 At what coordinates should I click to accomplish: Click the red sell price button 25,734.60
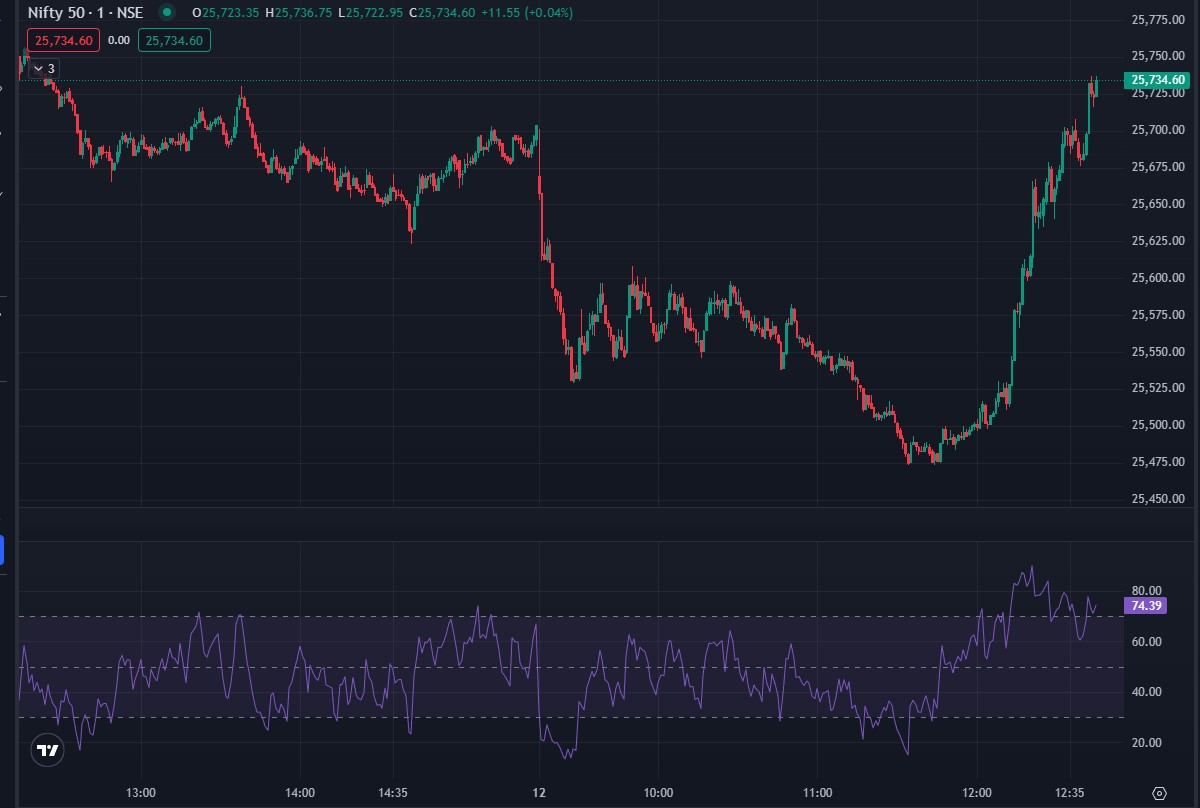coord(64,41)
